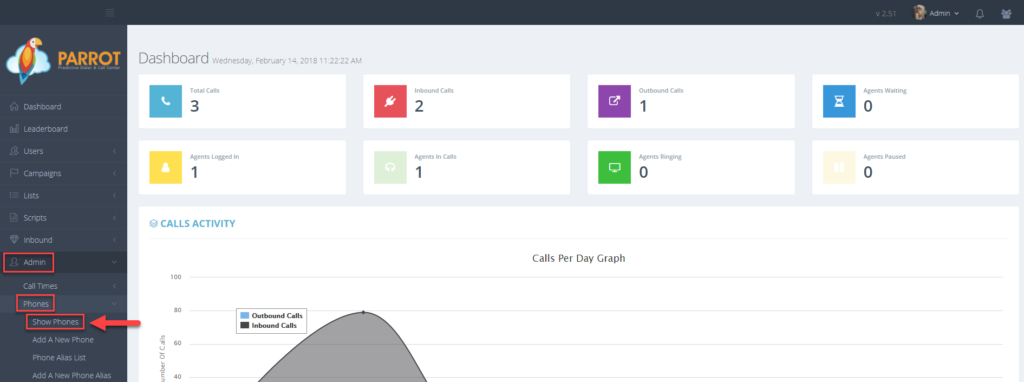
Task: Open the Admin user dropdown
Action: (x=936, y=13)
